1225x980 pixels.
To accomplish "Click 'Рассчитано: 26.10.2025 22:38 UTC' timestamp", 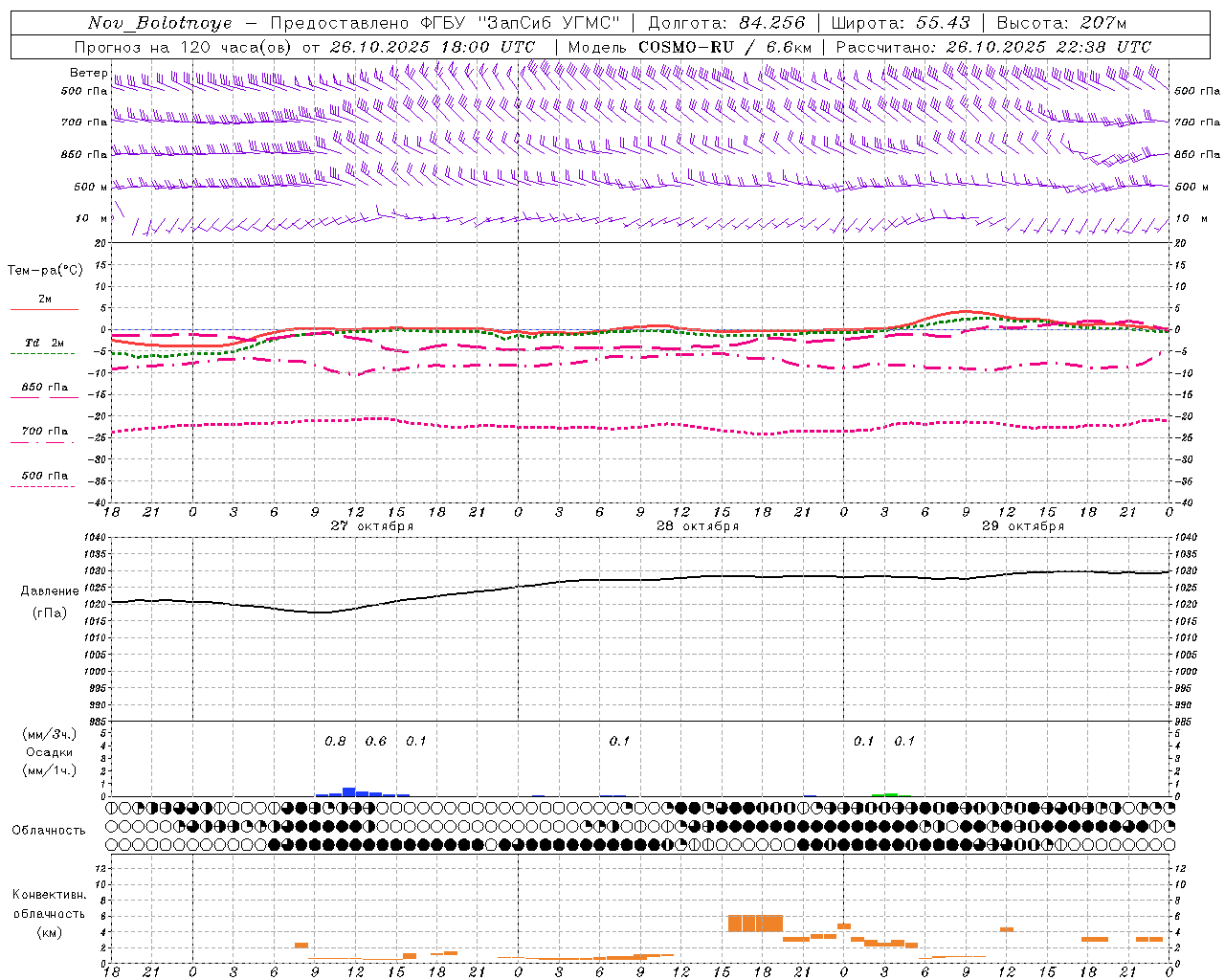I will pos(993,47).
